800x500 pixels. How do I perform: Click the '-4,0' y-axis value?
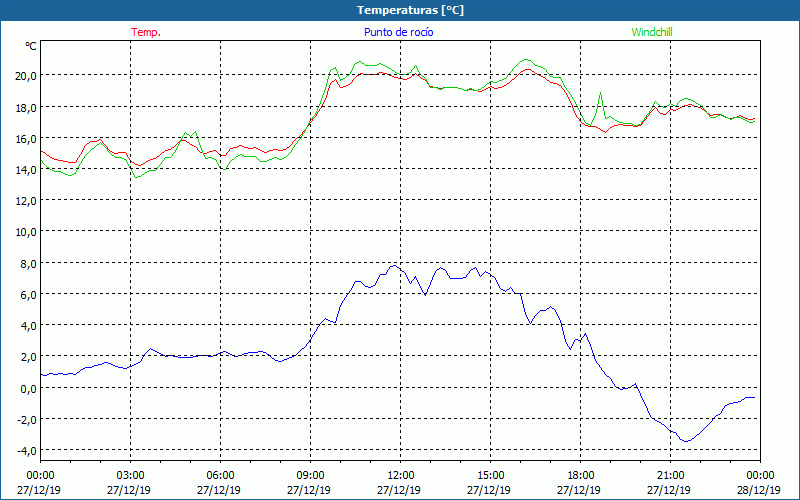(x=27, y=451)
